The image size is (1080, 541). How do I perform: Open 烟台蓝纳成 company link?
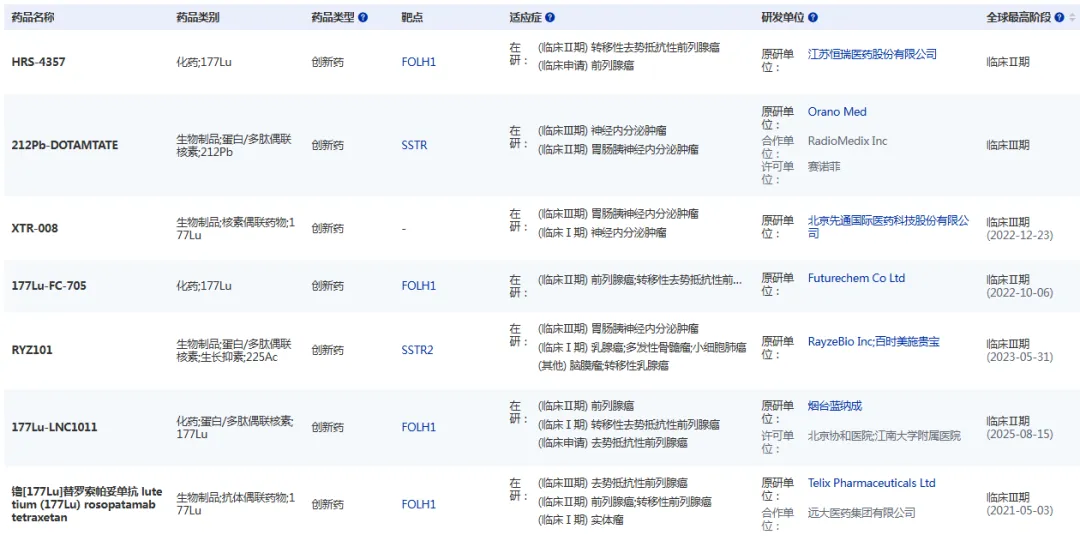(x=834, y=406)
